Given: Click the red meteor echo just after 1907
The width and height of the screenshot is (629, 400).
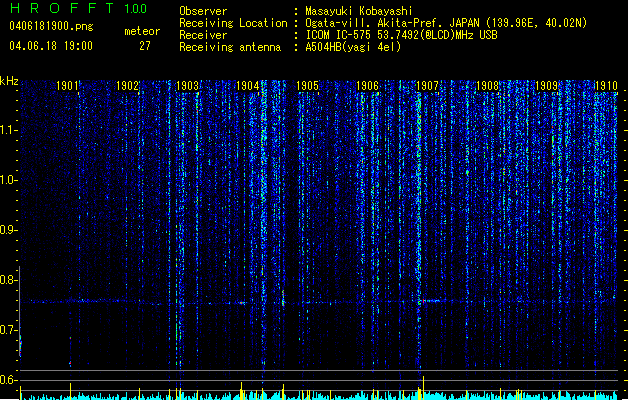Looking at the screenshot, I should (x=424, y=301).
